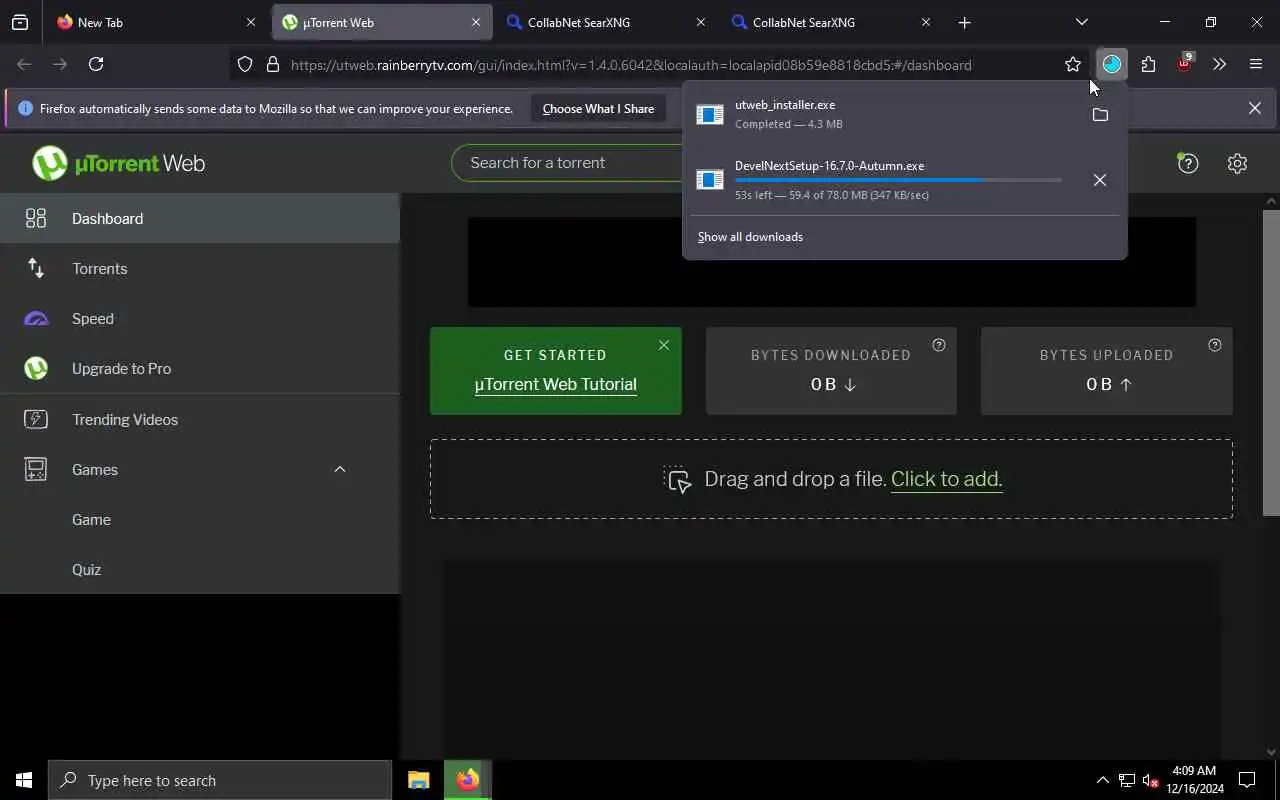Screen dimensions: 1280x800
Task: Bookmark this page with the star icon
Action: [x=1073, y=64]
